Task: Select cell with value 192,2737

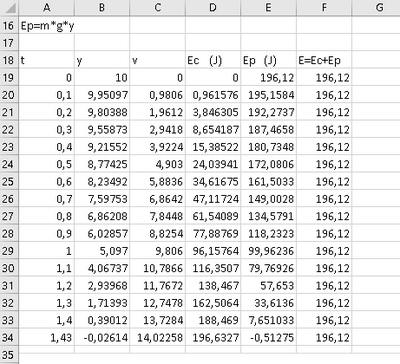Action: [268, 112]
